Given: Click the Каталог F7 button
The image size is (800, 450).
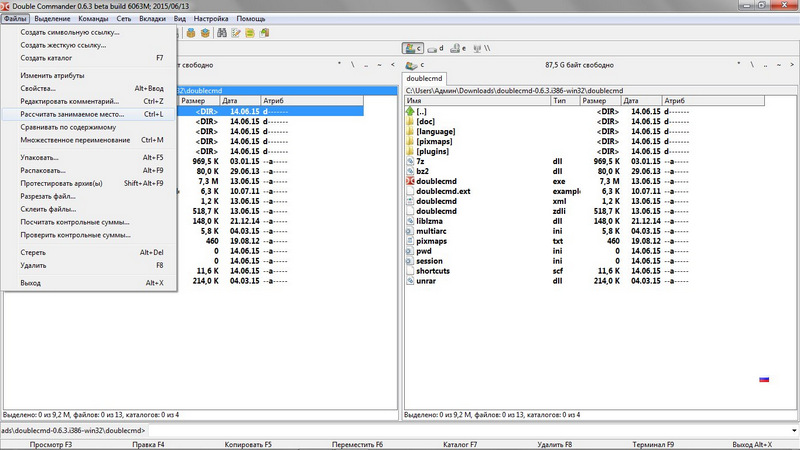Looking at the screenshot, I should (x=460, y=444).
